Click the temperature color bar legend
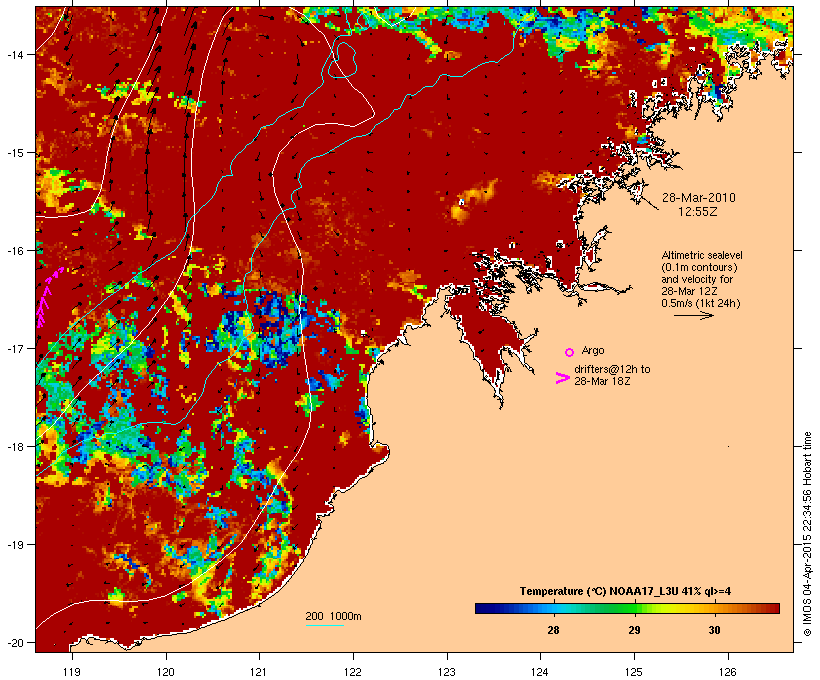Image resolution: width=820 pixels, height=680 pixels. (x=627, y=608)
